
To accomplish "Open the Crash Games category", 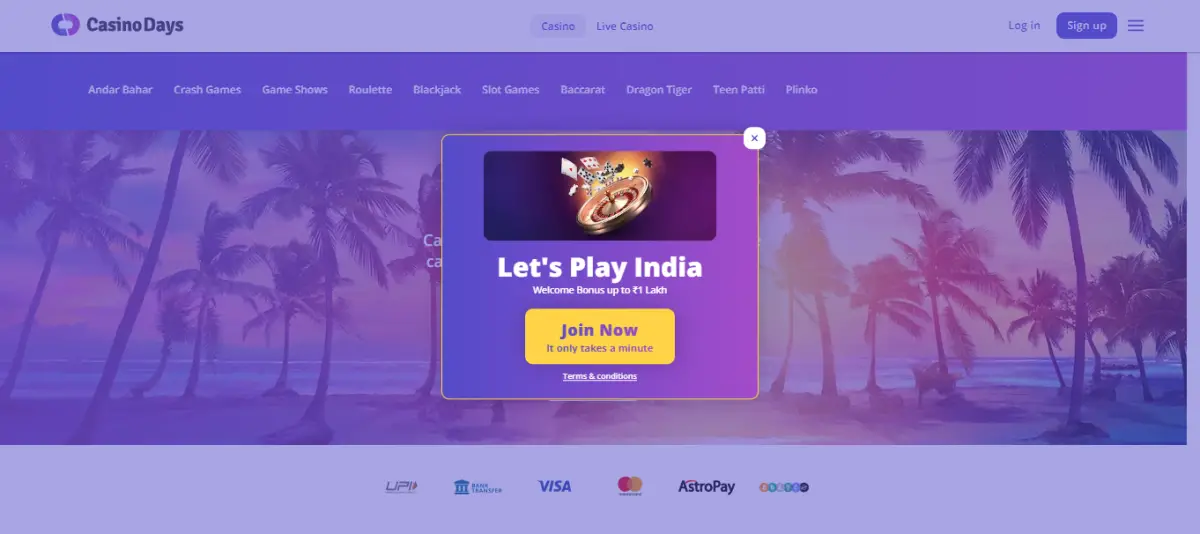I will (207, 90).
